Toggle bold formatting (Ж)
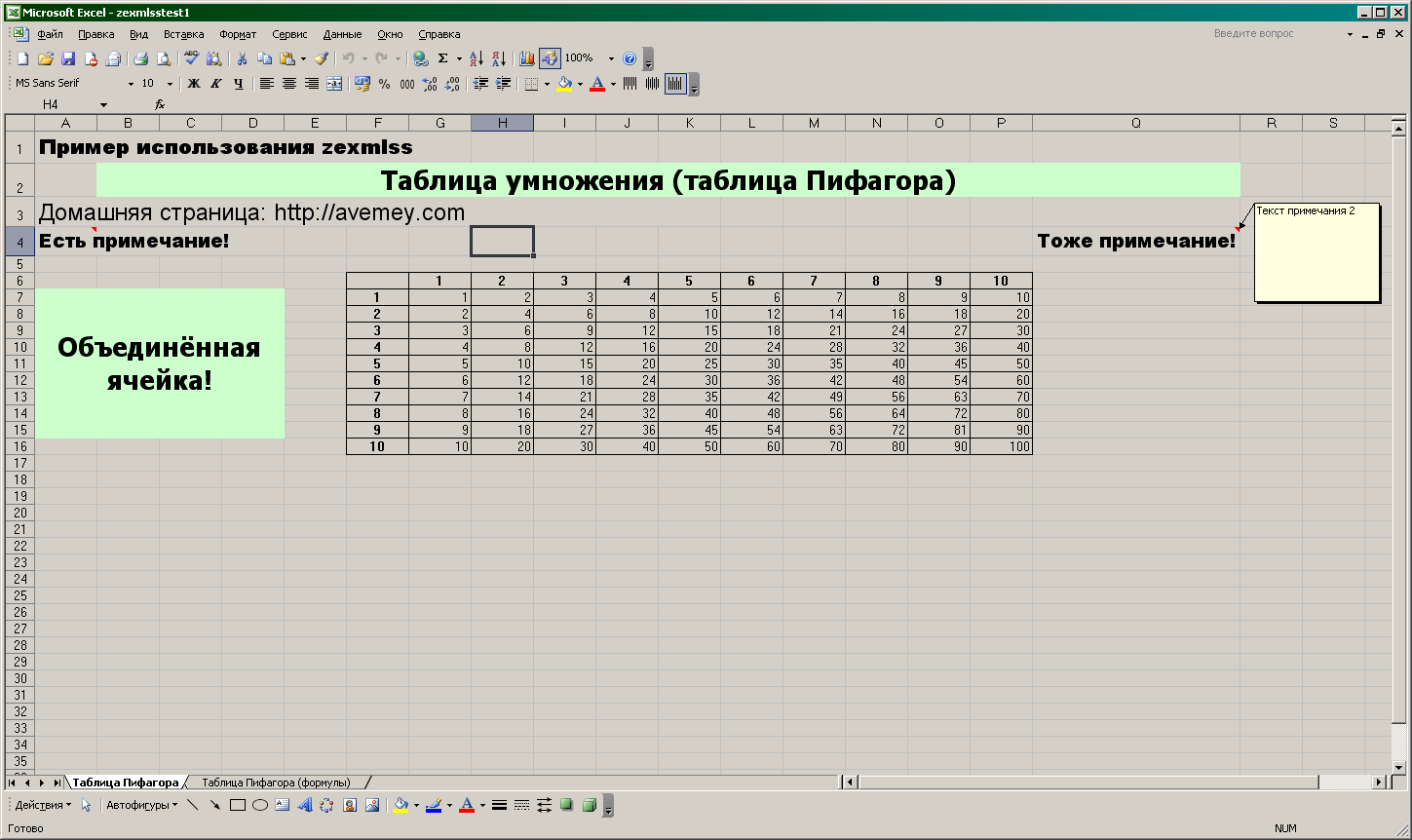 click(194, 84)
